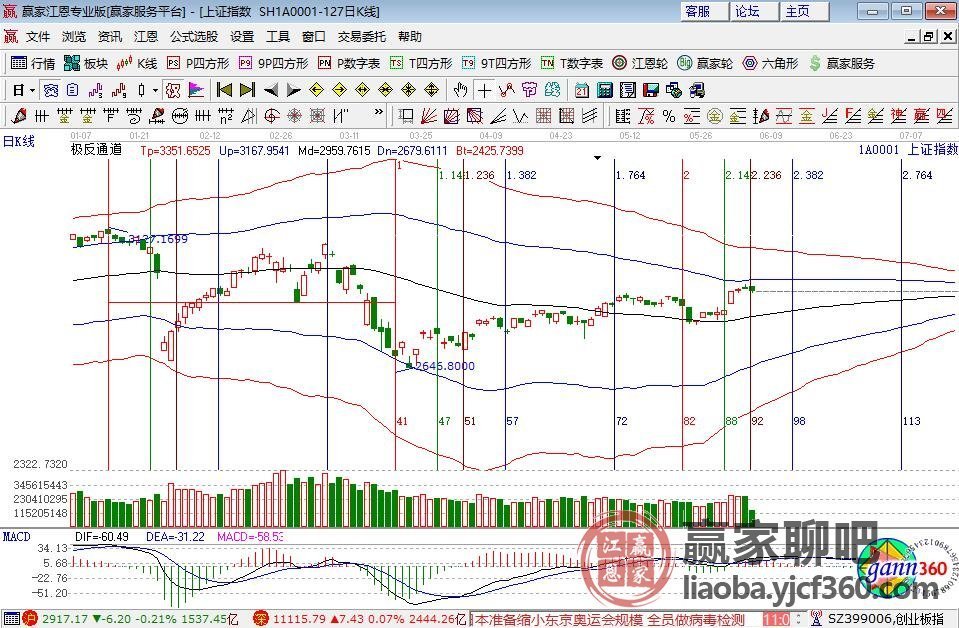
Task: Open the calculator tool
Action: [x=604, y=91]
